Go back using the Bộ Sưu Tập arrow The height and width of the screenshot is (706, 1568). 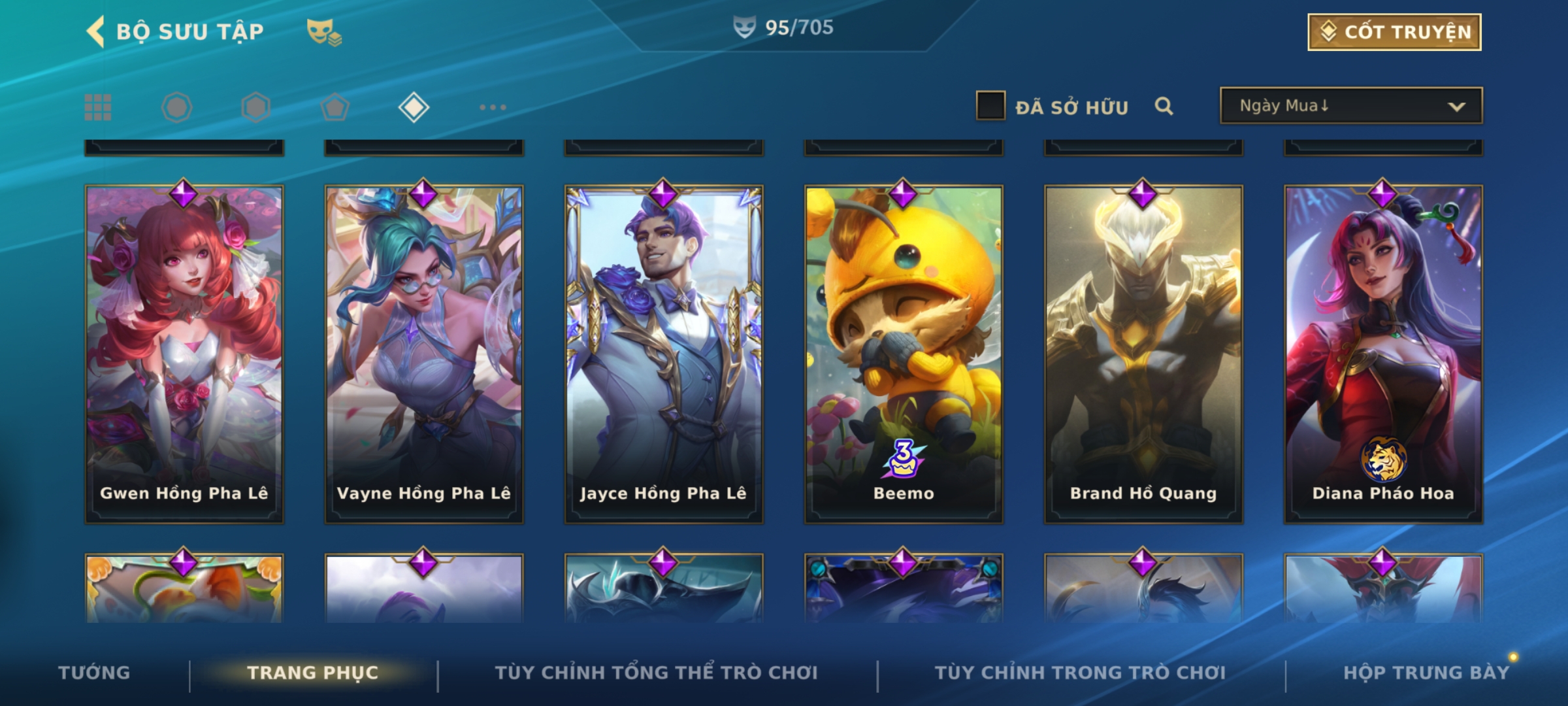pos(95,31)
